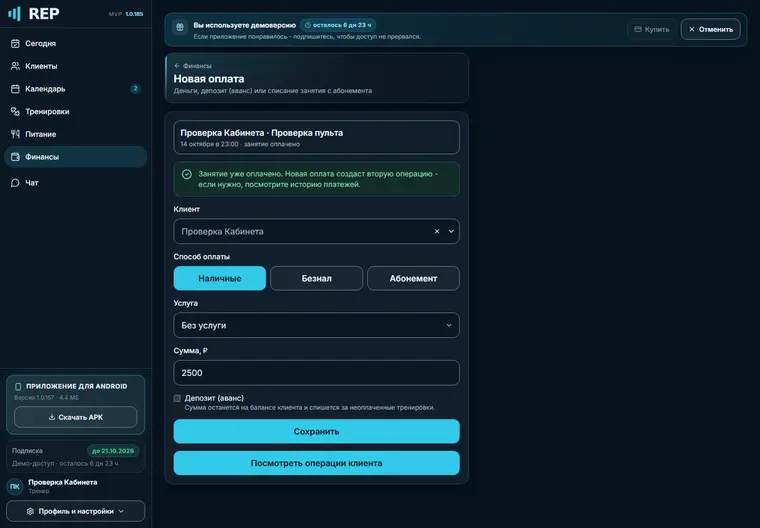Click the Чат speech bubble icon
Screen dimensions: 760x528
click(15, 183)
